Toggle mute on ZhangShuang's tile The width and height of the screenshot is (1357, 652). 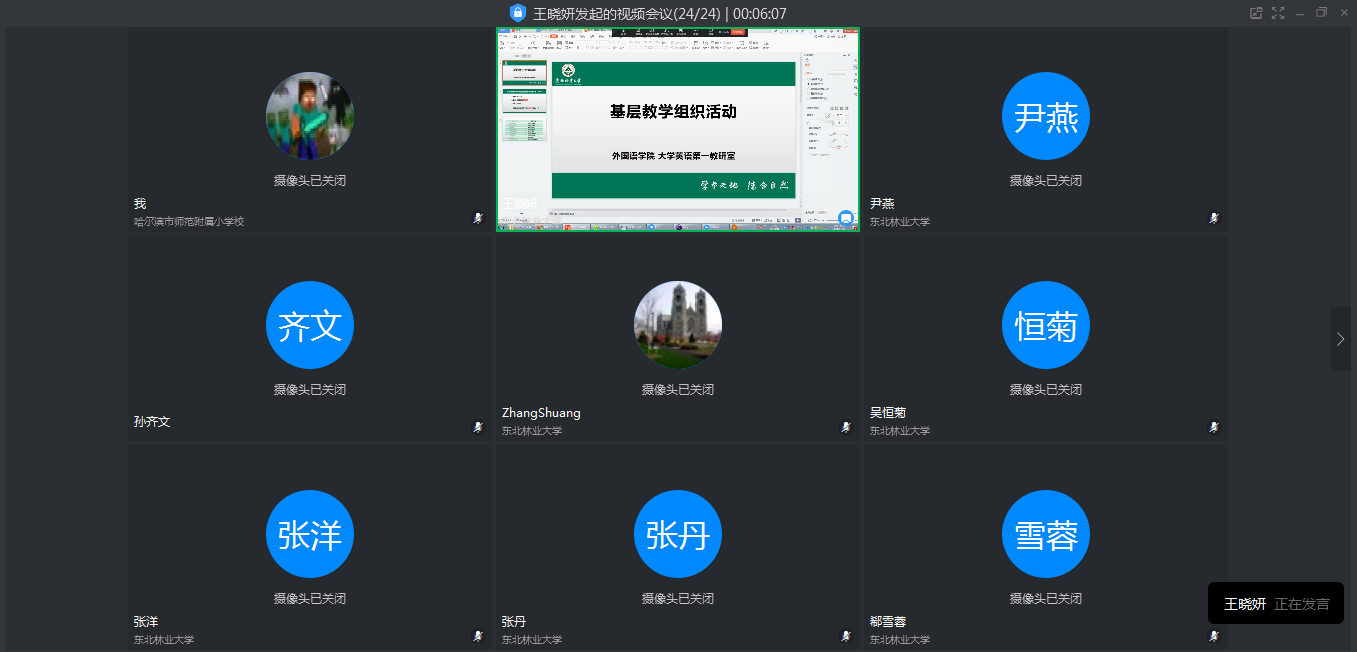click(x=845, y=426)
